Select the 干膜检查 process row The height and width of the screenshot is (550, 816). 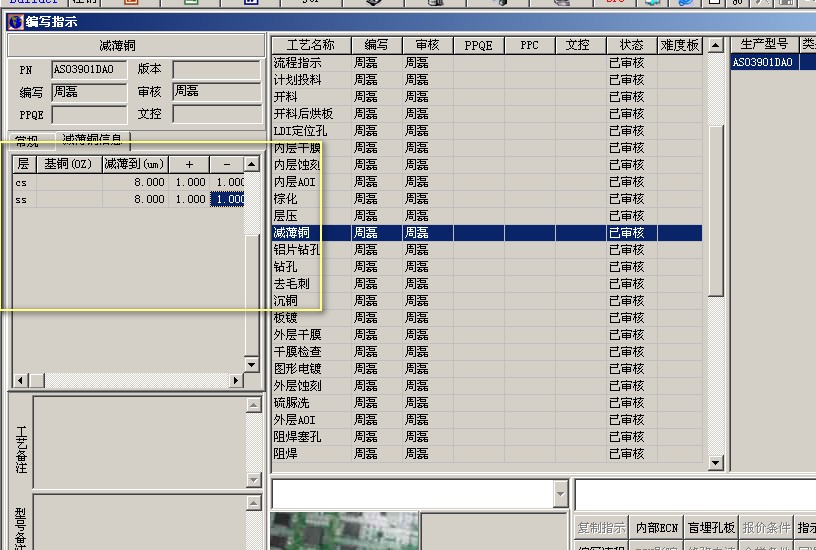[x=487, y=352]
